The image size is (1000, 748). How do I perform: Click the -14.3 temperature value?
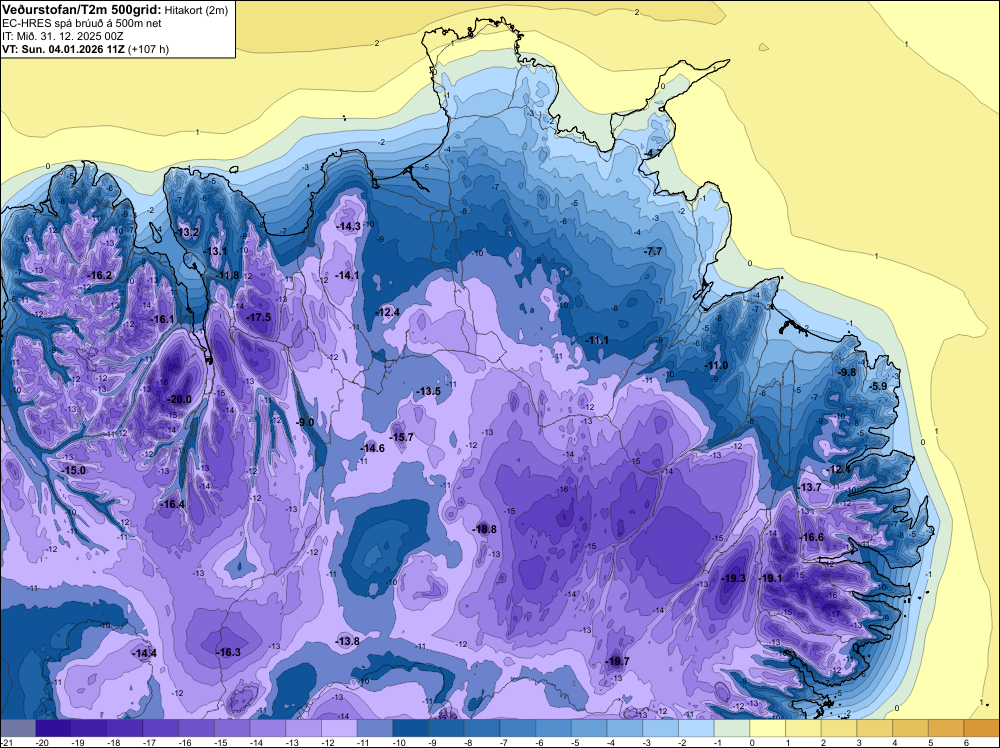click(x=348, y=226)
